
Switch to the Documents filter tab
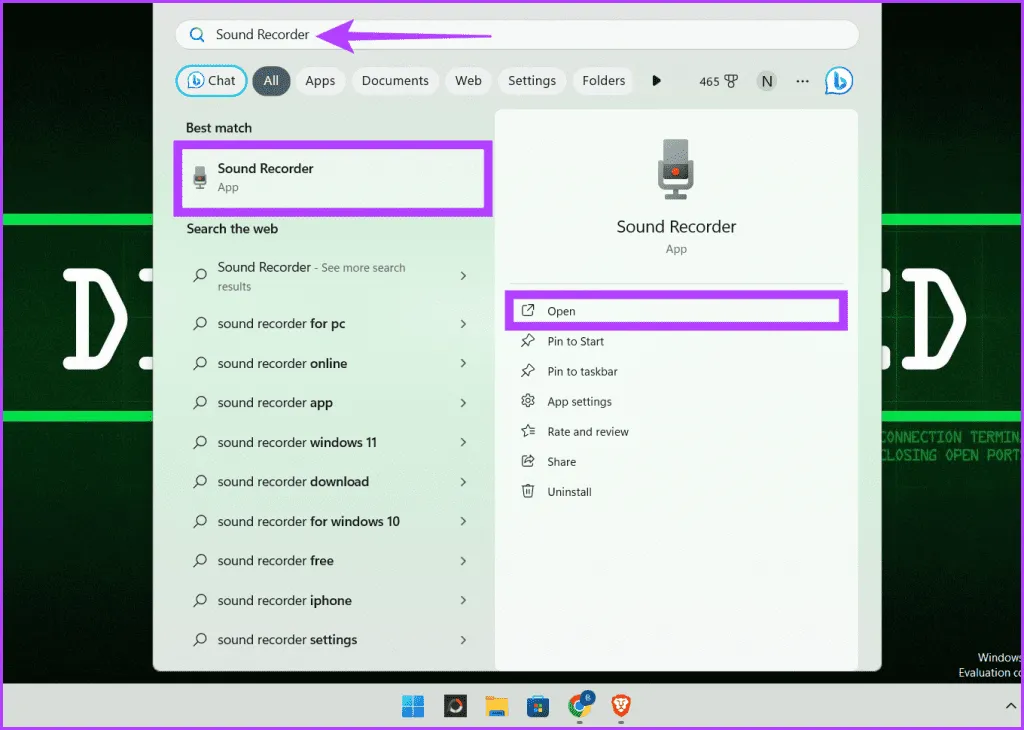tap(395, 81)
